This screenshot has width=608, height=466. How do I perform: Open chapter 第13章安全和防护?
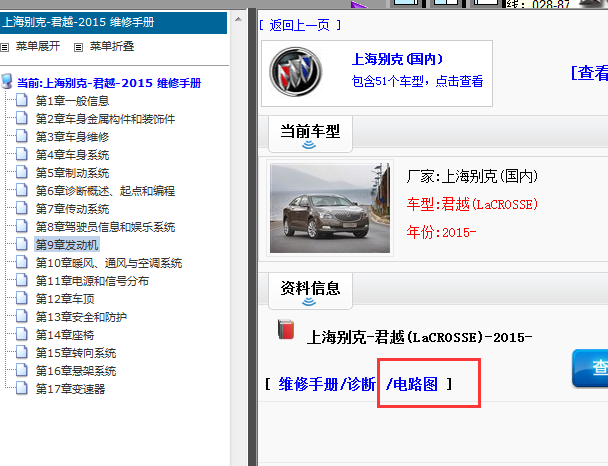(x=81, y=317)
